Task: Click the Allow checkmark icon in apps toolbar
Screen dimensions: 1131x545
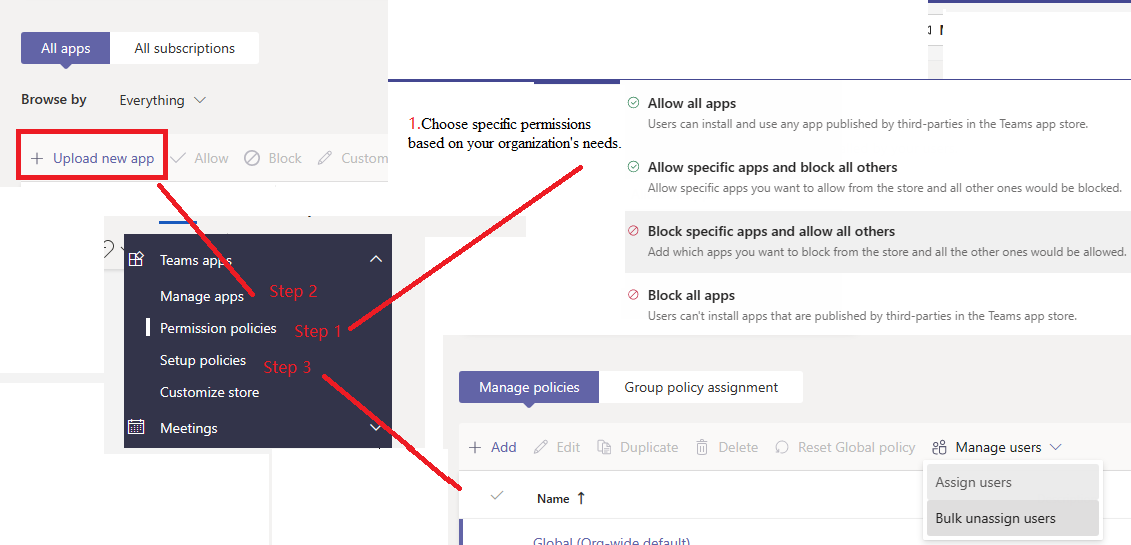Action: click(178, 158)
